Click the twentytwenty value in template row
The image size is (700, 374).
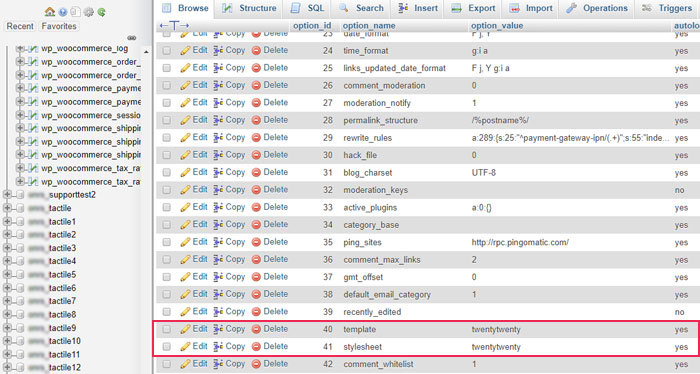pyautogui.click(x=496, y=329)
